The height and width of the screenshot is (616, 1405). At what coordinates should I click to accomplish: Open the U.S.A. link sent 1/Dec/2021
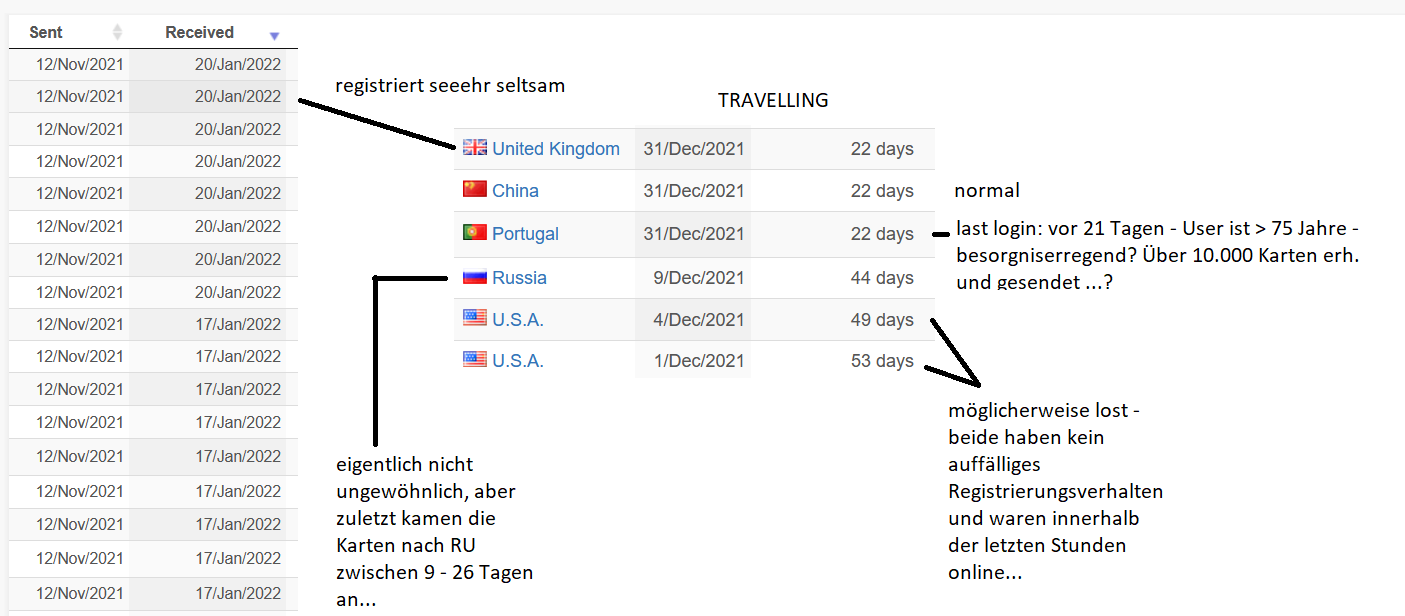517,361
